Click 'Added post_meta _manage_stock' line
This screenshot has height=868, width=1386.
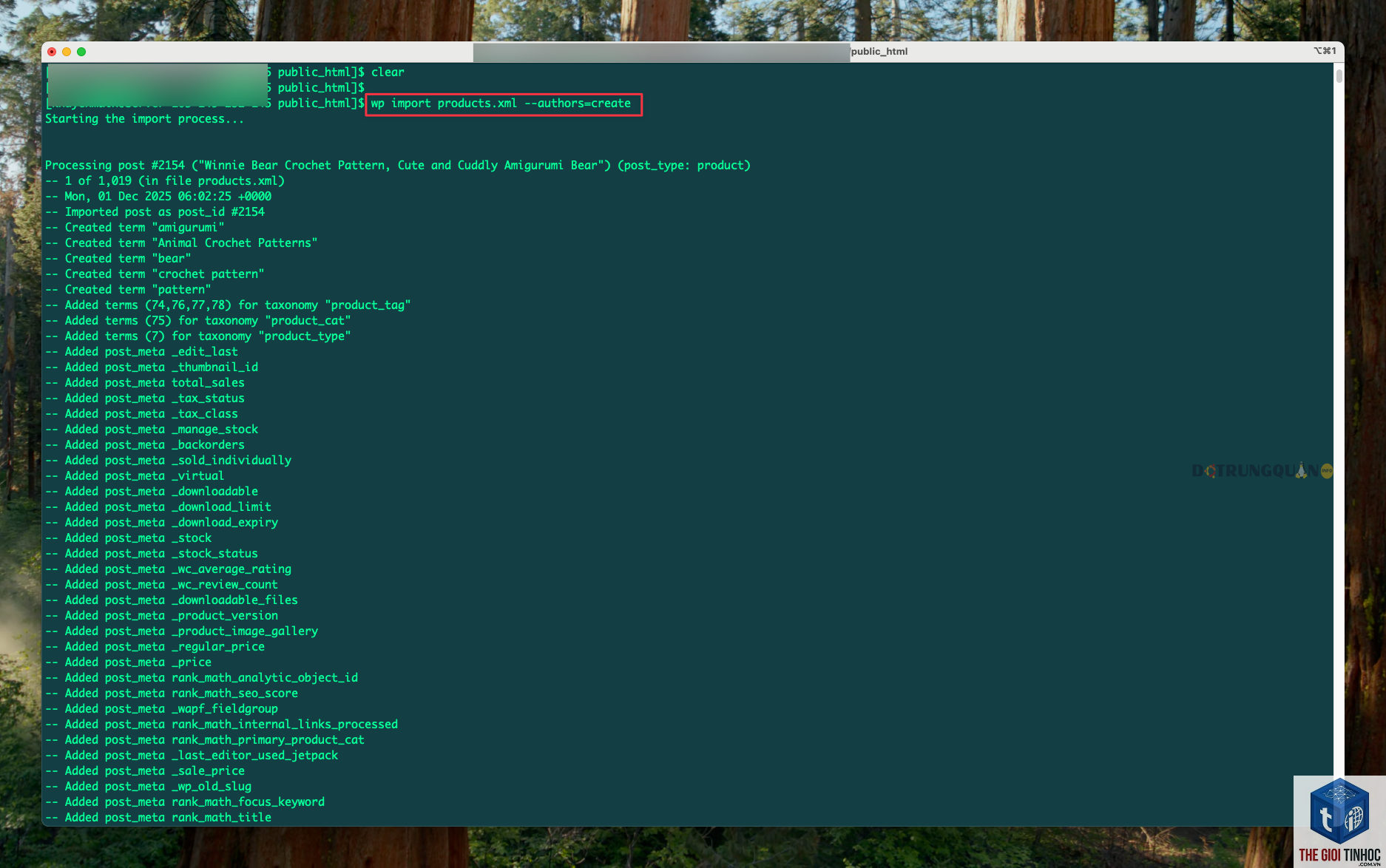tap(152, 430)
